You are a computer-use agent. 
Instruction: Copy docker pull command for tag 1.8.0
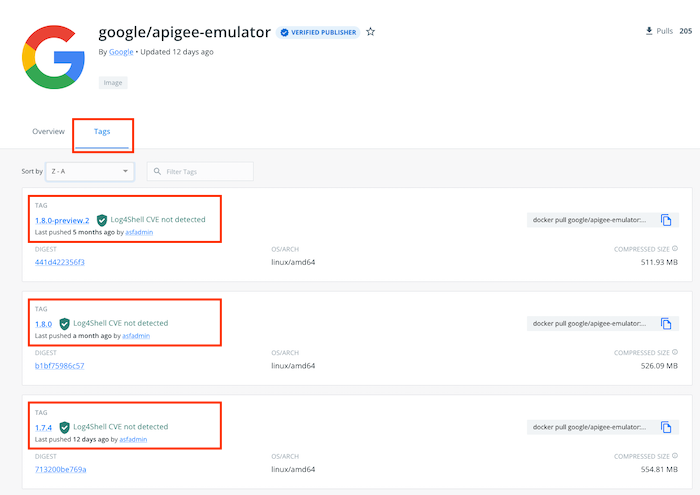coord(666,324)
